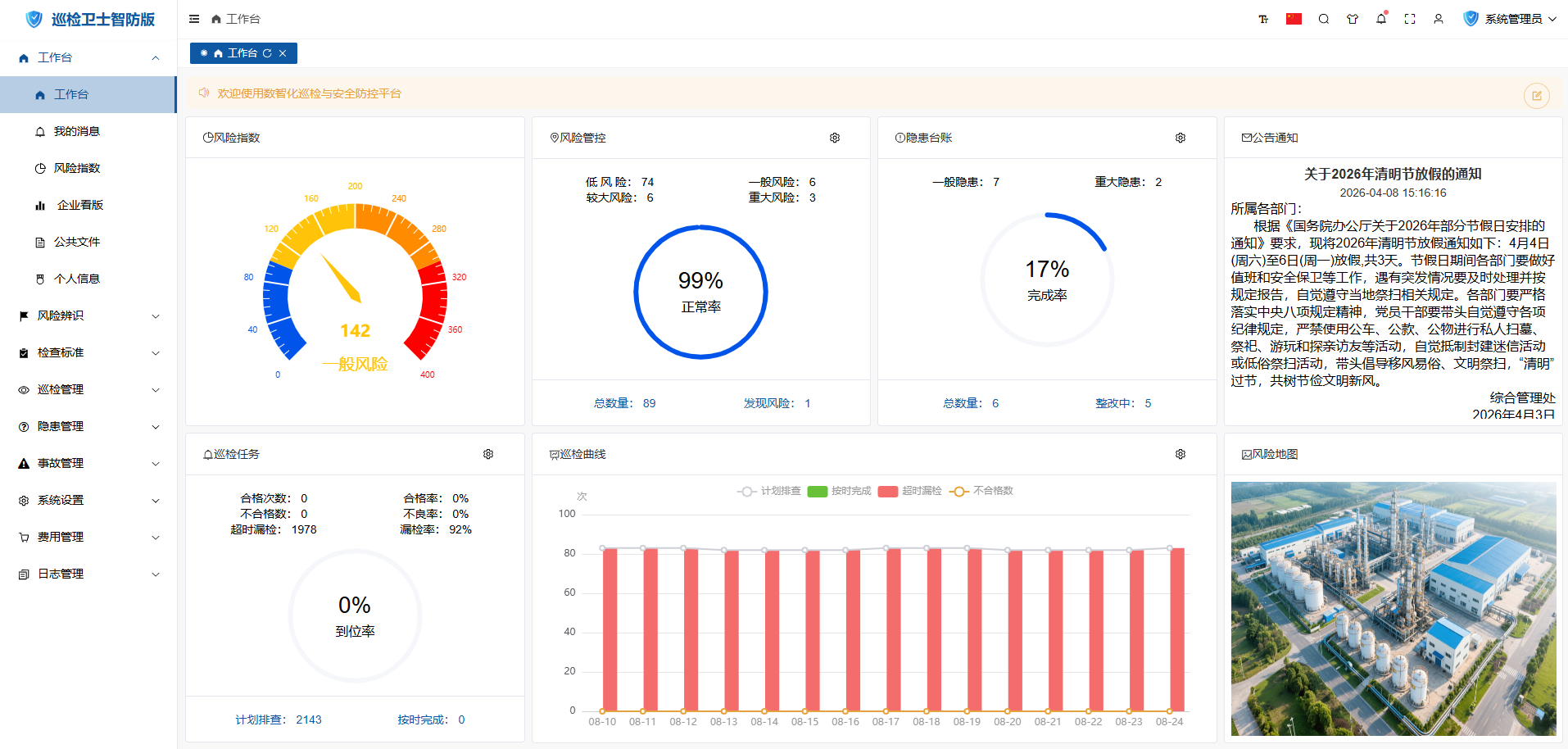Refresh the 工作台 tab using reload icon
Screen dimensions: 1568x749
pos(267,53)
